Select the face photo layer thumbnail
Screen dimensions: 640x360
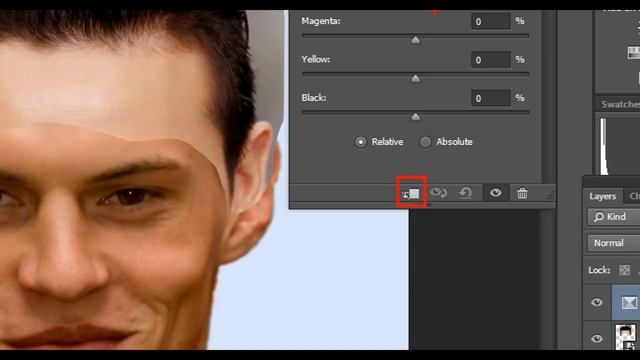pyautogui.click(x=626, y=337)
